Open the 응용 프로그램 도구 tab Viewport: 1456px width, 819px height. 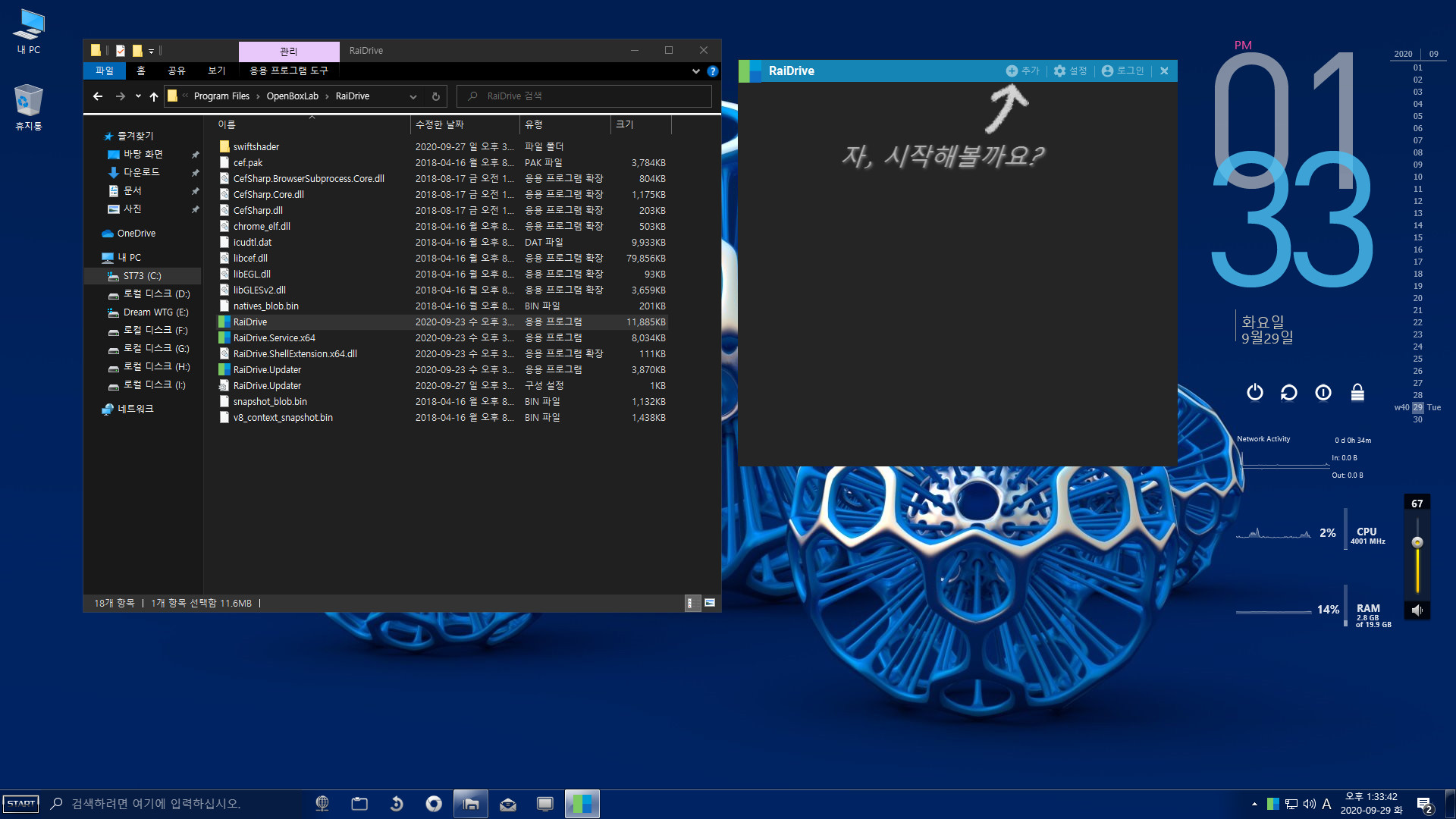289,71
